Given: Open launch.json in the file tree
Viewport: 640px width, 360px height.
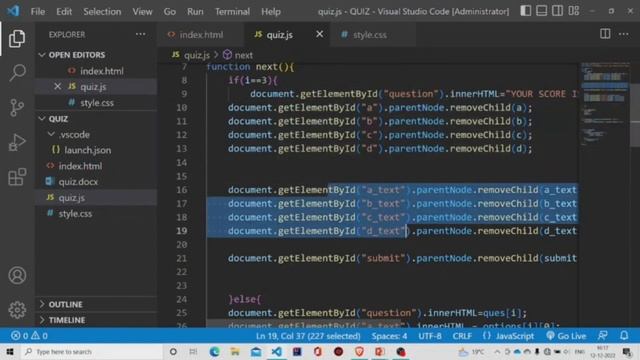Looking at the screenshot, I should 87,150.
